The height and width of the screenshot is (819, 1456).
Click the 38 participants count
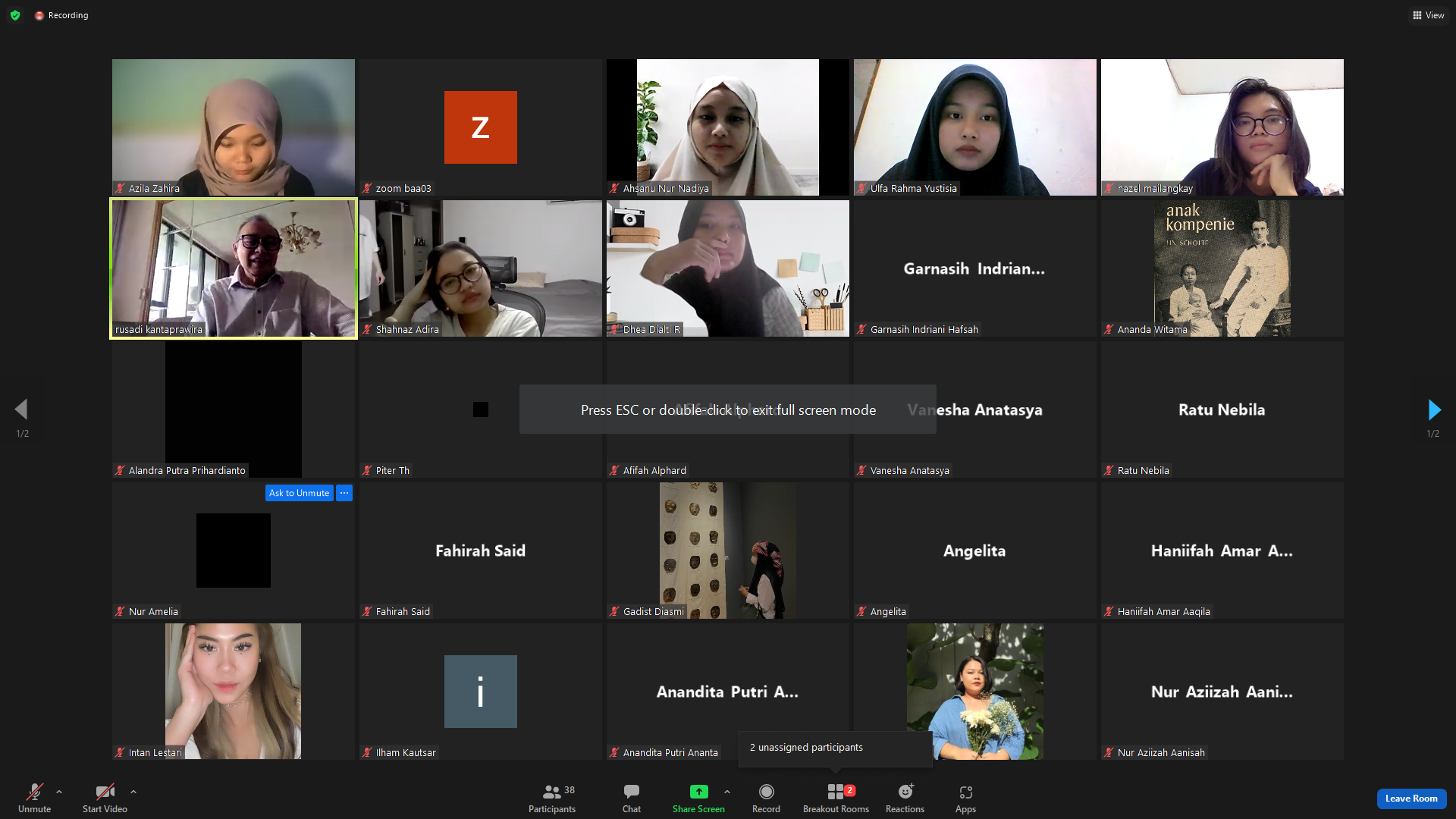click(x=570, y=790)
